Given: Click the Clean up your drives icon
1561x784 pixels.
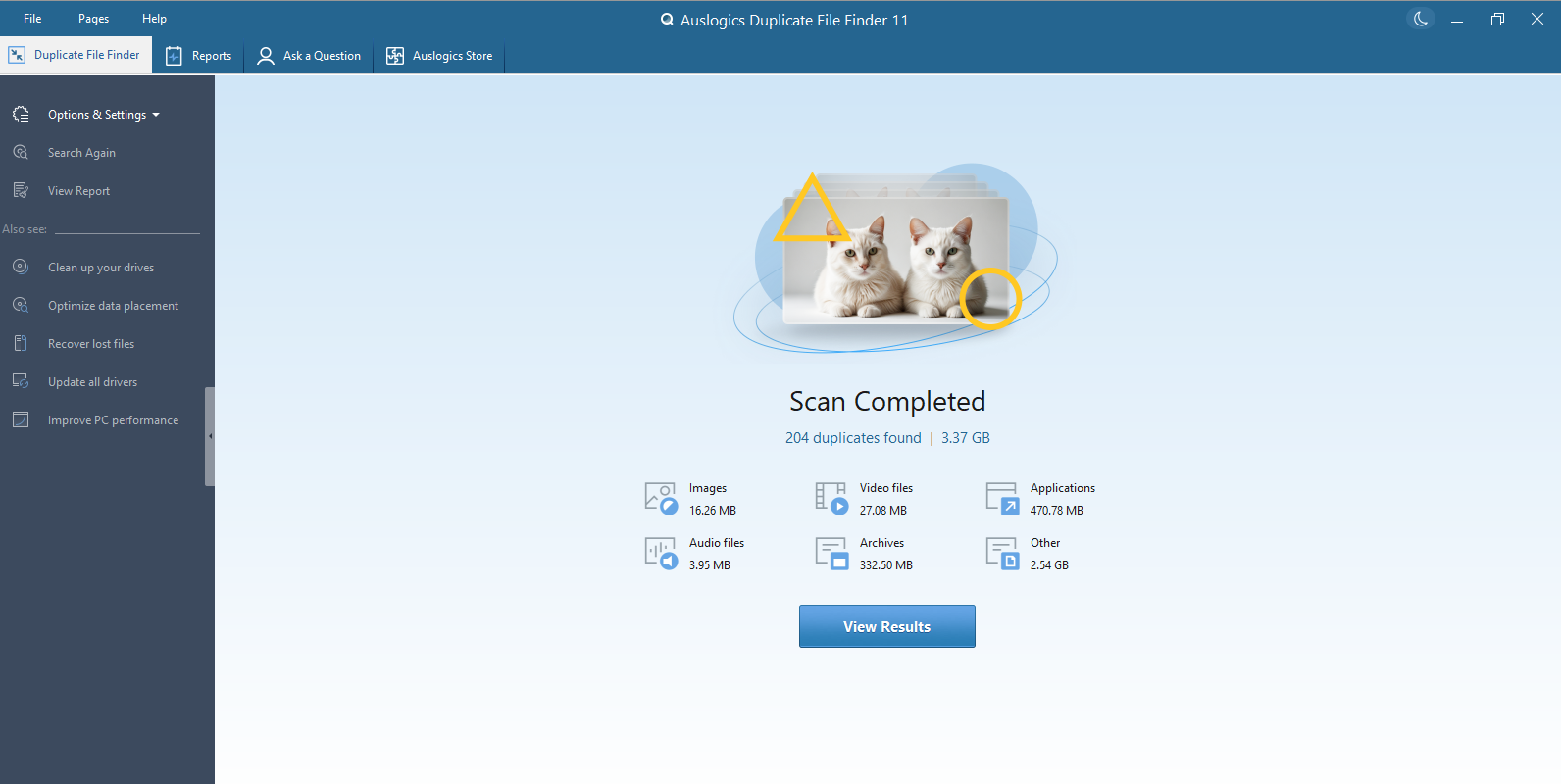Looking at the screenshot, I should pyautogui.click(x=21, y=268).
